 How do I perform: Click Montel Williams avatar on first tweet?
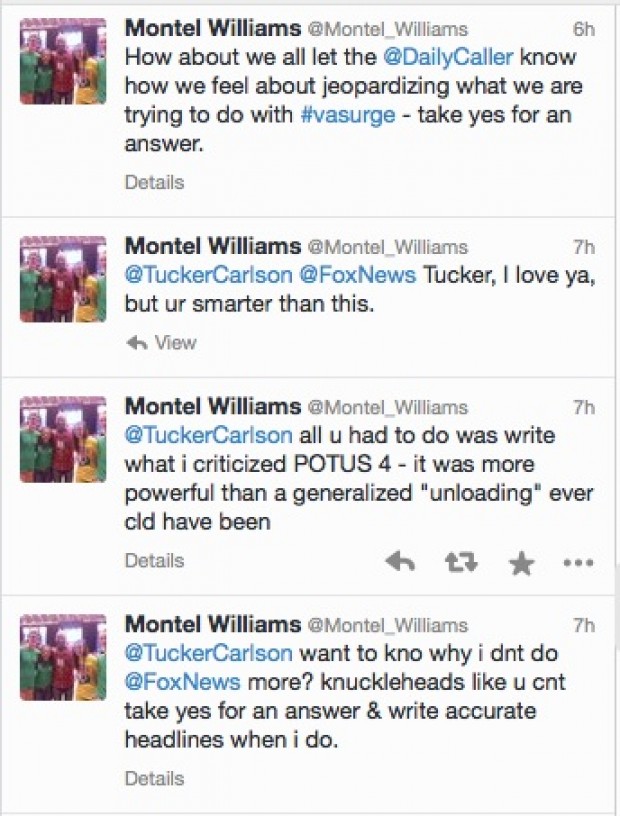(63, 61)
